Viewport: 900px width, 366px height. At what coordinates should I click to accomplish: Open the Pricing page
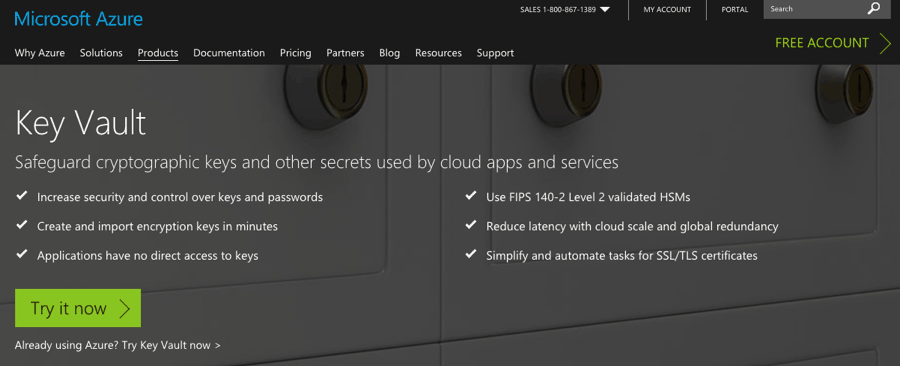(296, 53)
